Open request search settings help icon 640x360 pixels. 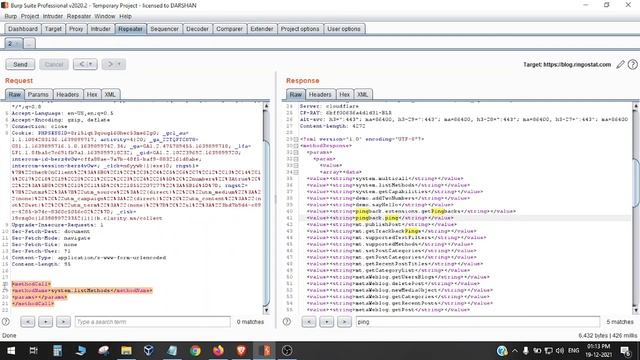coord(6,322)
